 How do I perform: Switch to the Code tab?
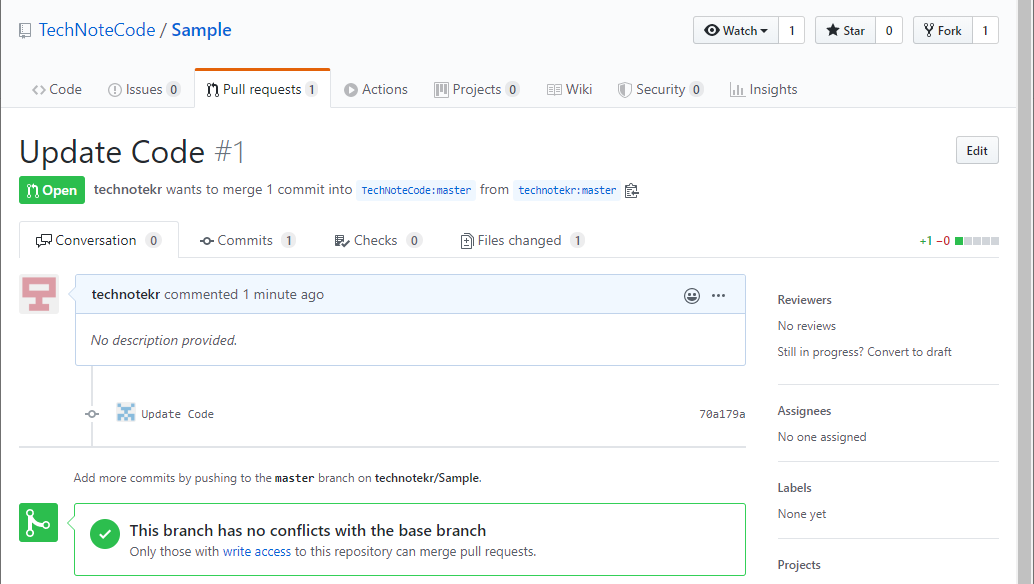[57, 89]
